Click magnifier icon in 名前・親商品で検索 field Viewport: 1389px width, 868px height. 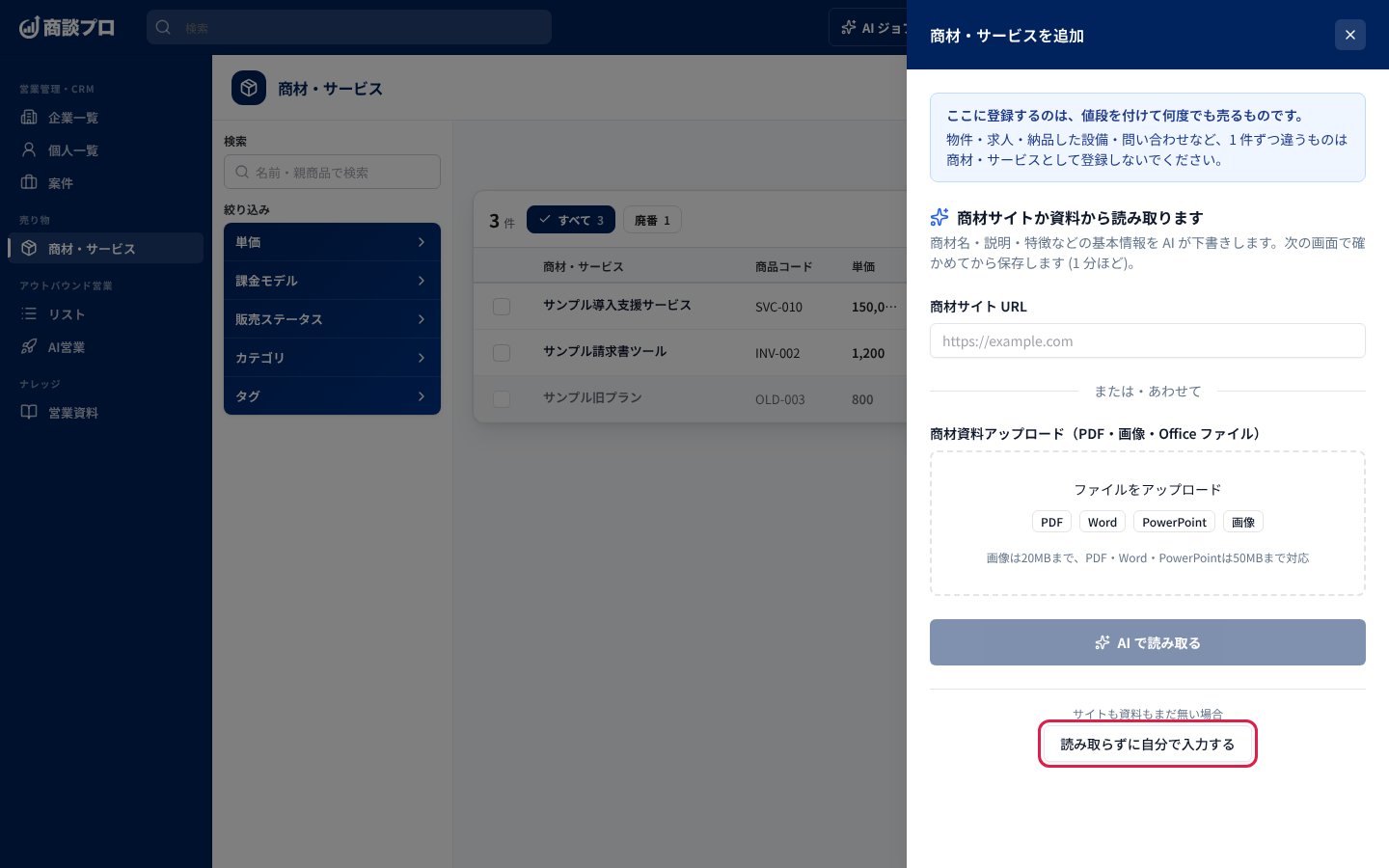(242, 172)
